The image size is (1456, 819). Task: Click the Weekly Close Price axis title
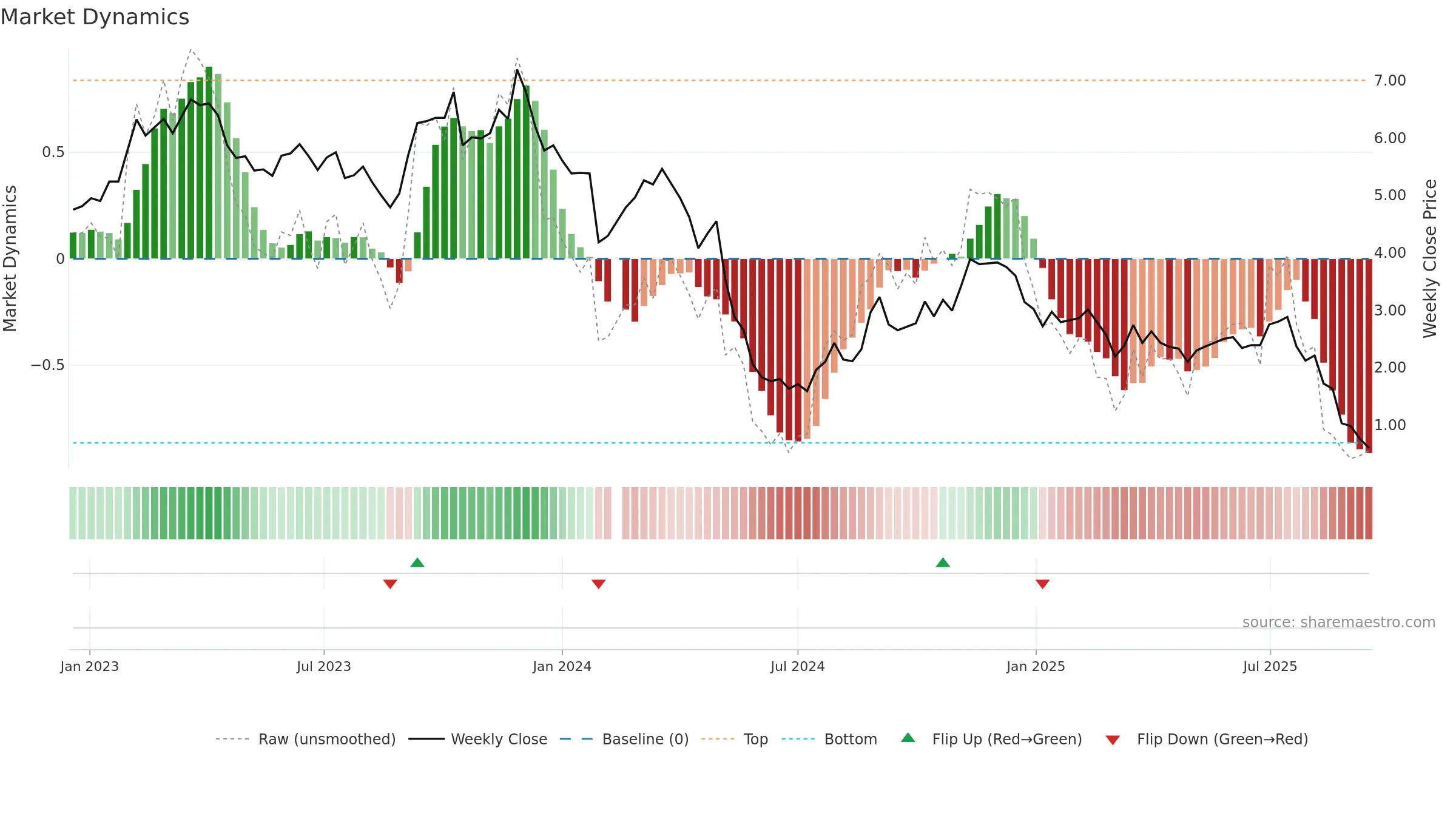click(x=1430, y=258)
